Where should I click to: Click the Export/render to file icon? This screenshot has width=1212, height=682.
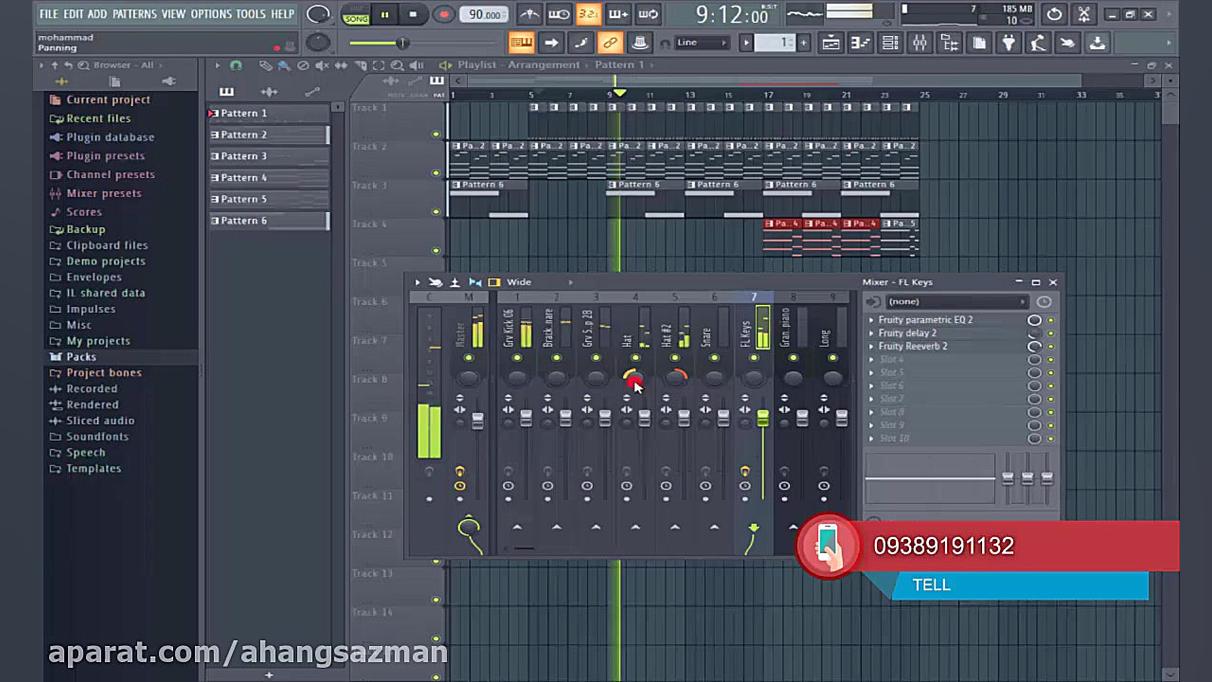coord(1097,43)
